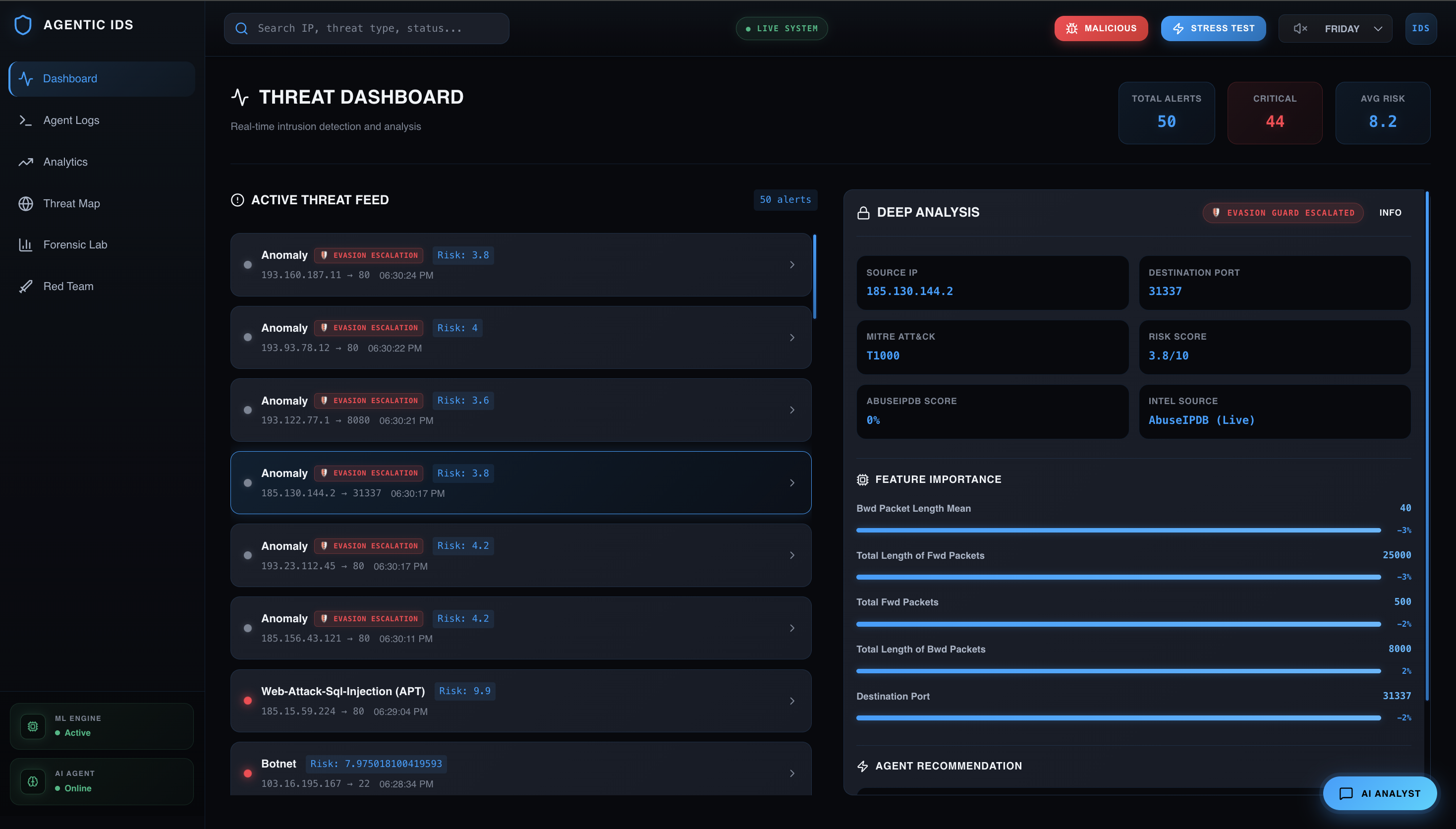Screen dimensions: 1456x829
Task: Click the Threat Map globe icon
Action: [x=26, y=203]
